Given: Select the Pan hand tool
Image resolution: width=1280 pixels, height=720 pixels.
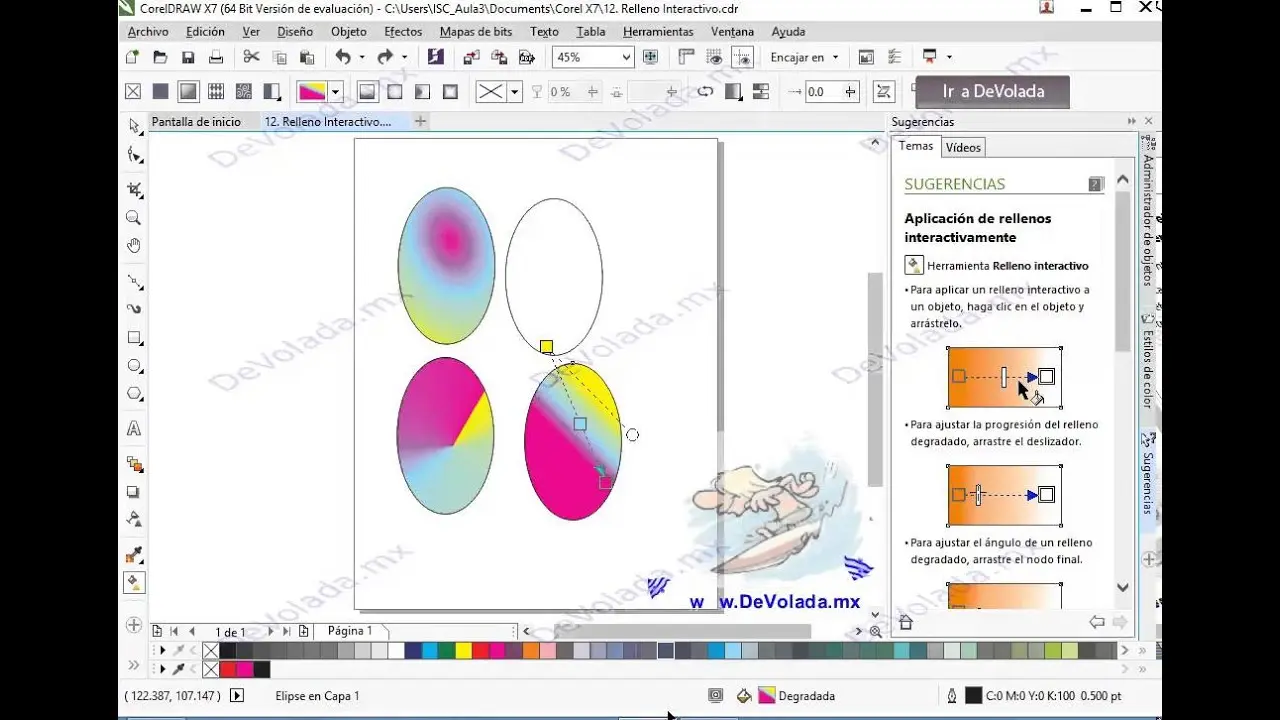Looking at the screenshot, I should 134,245.
